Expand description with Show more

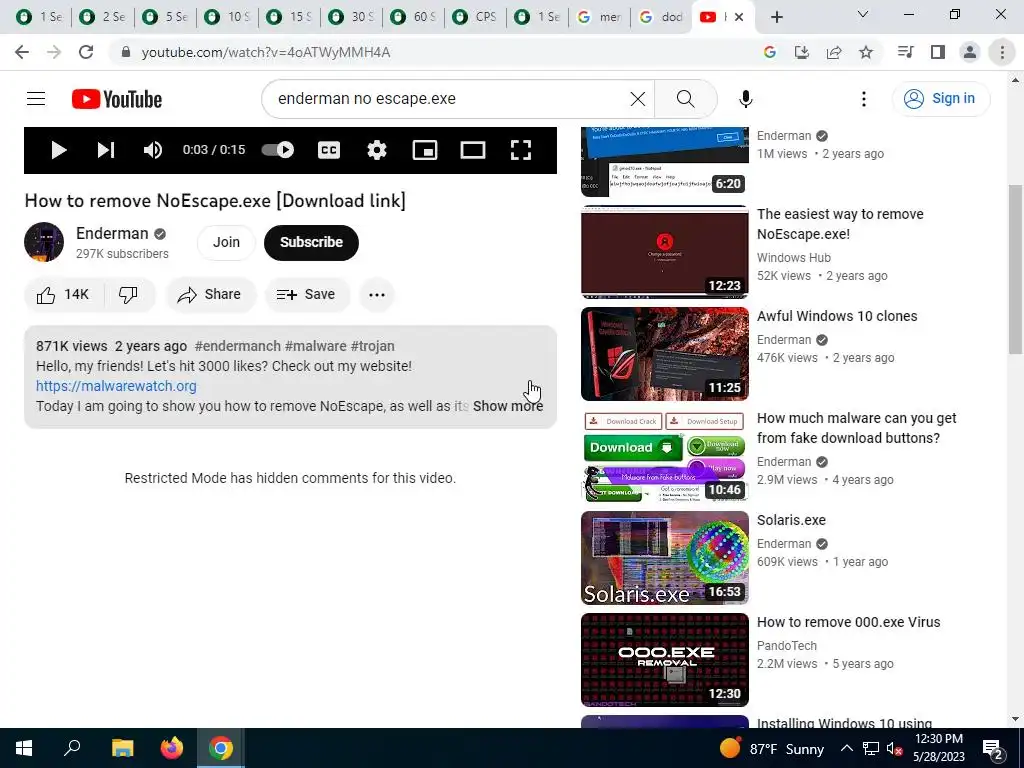click(507, 406)
